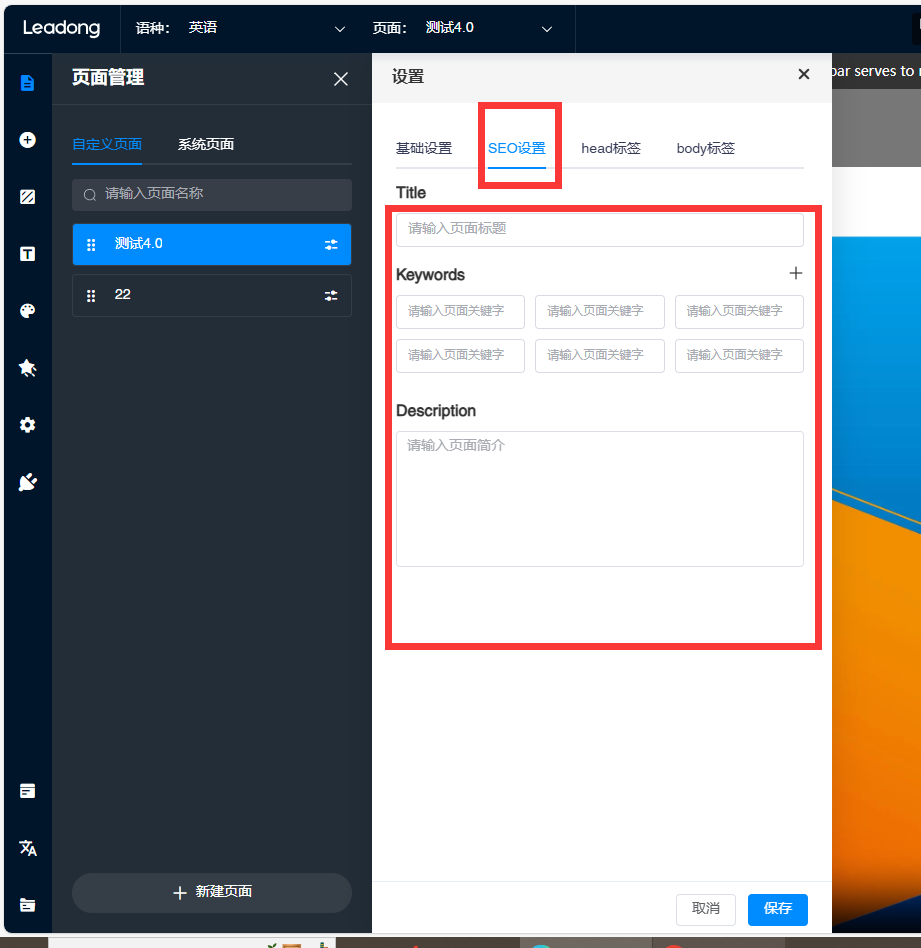Click the add component plus-circle icon
This screenshot has width=921, height=948.
27,140
